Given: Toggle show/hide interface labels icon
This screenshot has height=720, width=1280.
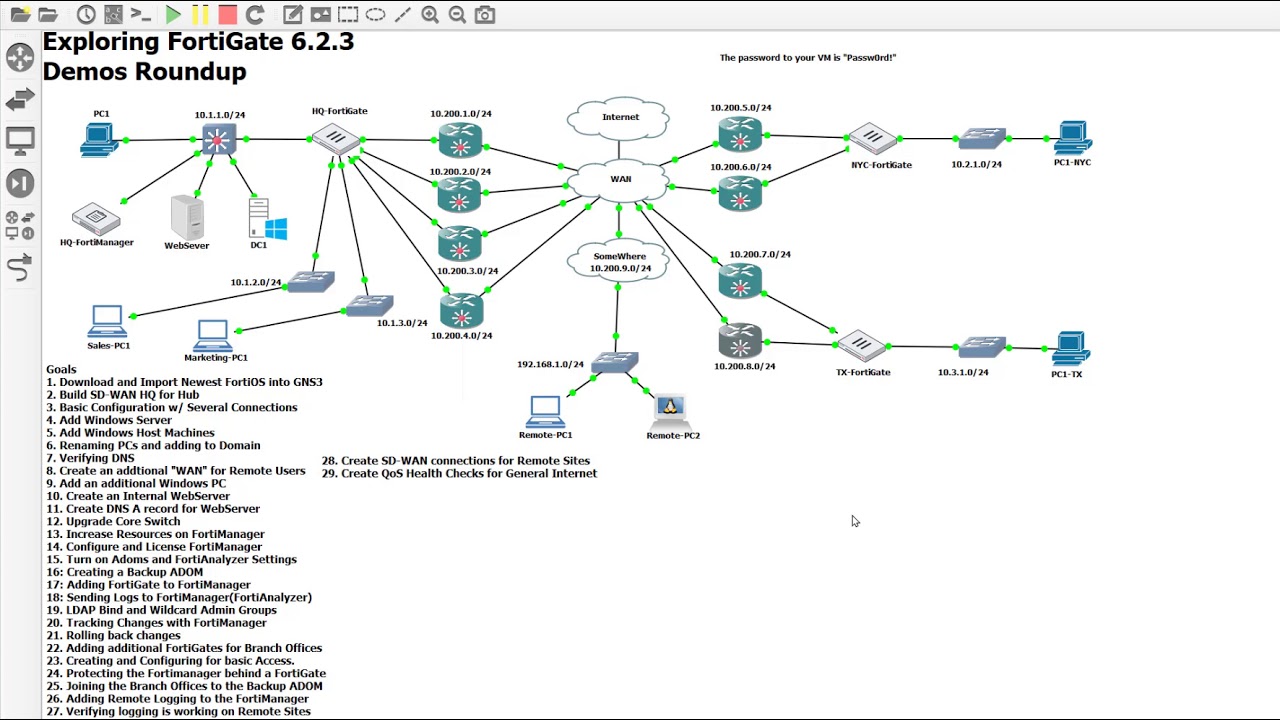Looking at the screenshot, I should point(113,15).
